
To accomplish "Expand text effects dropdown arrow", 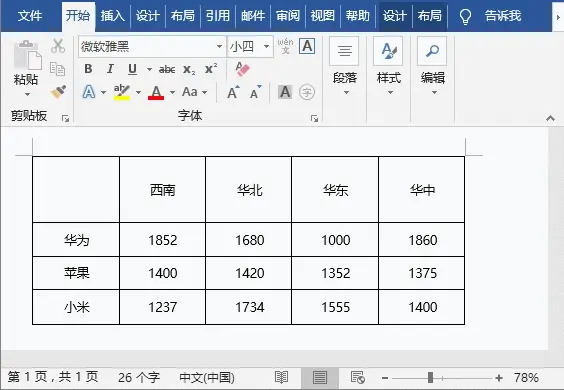I will click(x=104, y=92).
